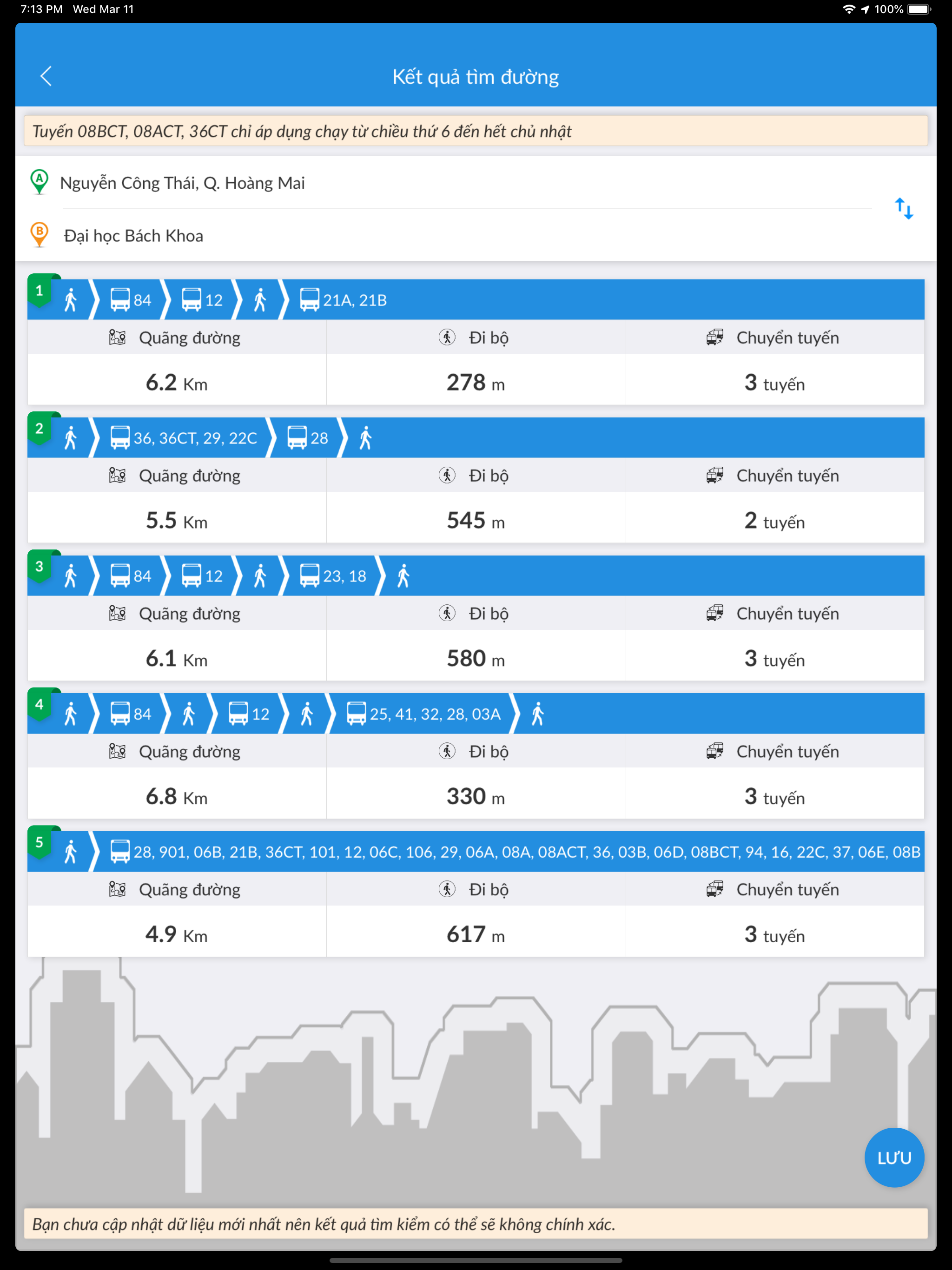952x1270 pixels.
Task: Tap the green point A marker icon
Action: [39, 182]
